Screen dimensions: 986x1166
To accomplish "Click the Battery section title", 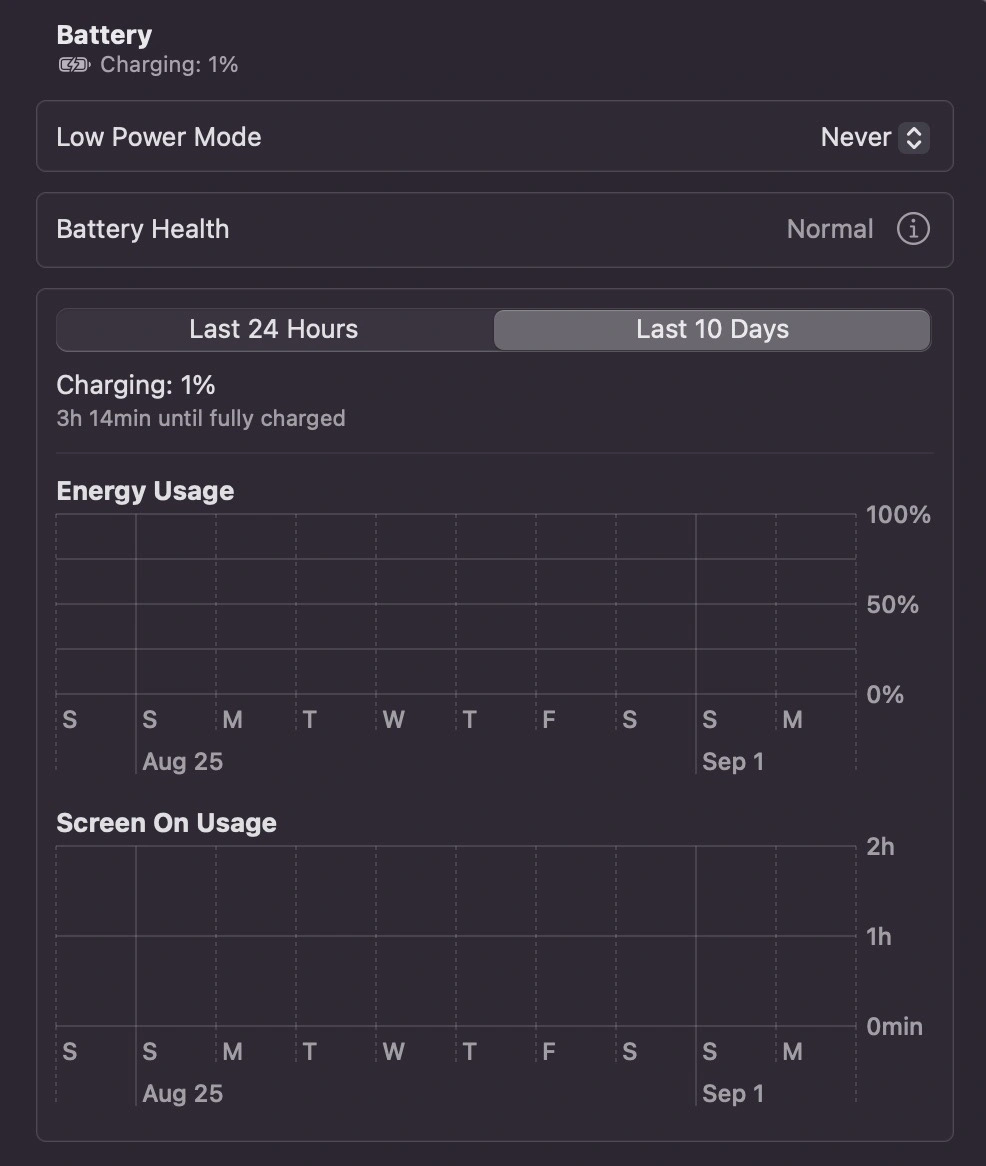I will pos(104,35).
